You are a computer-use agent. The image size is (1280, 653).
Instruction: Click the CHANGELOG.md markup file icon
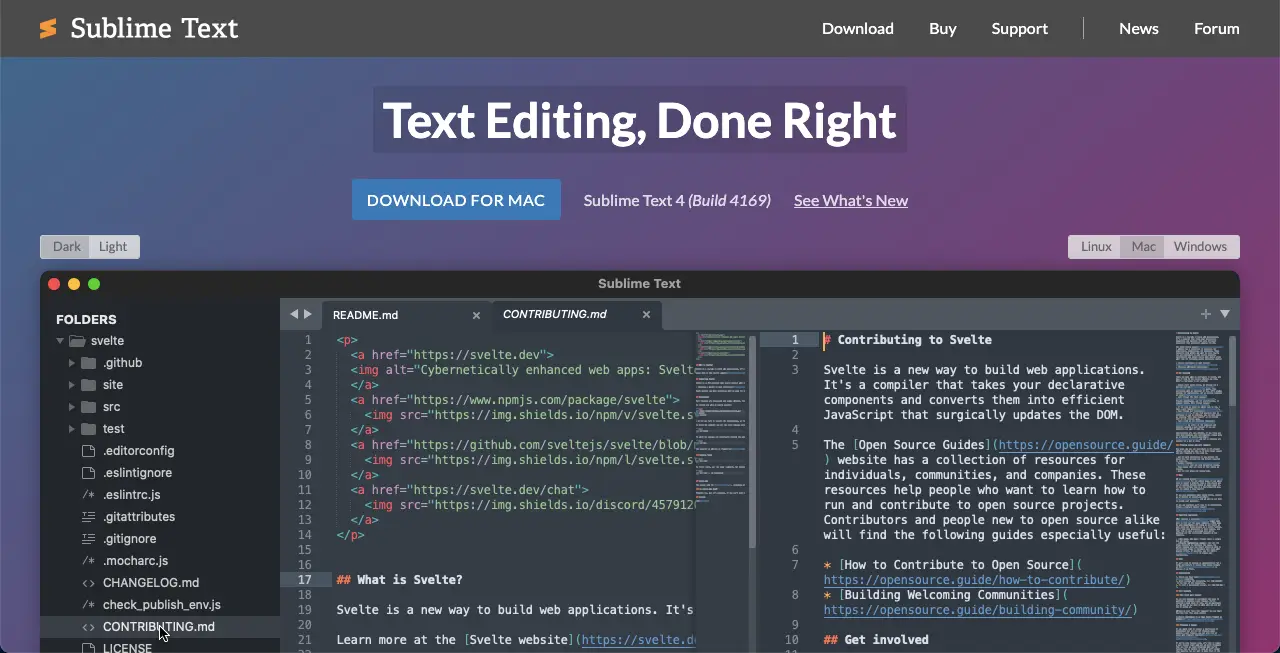tap(88, 583)
